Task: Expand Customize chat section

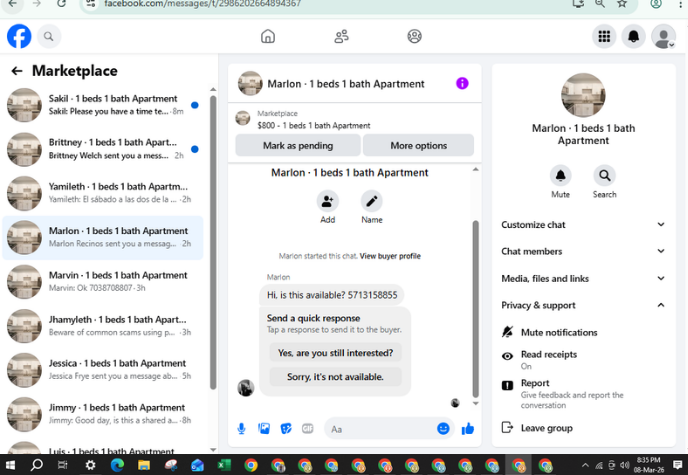Action: (583, 225)
